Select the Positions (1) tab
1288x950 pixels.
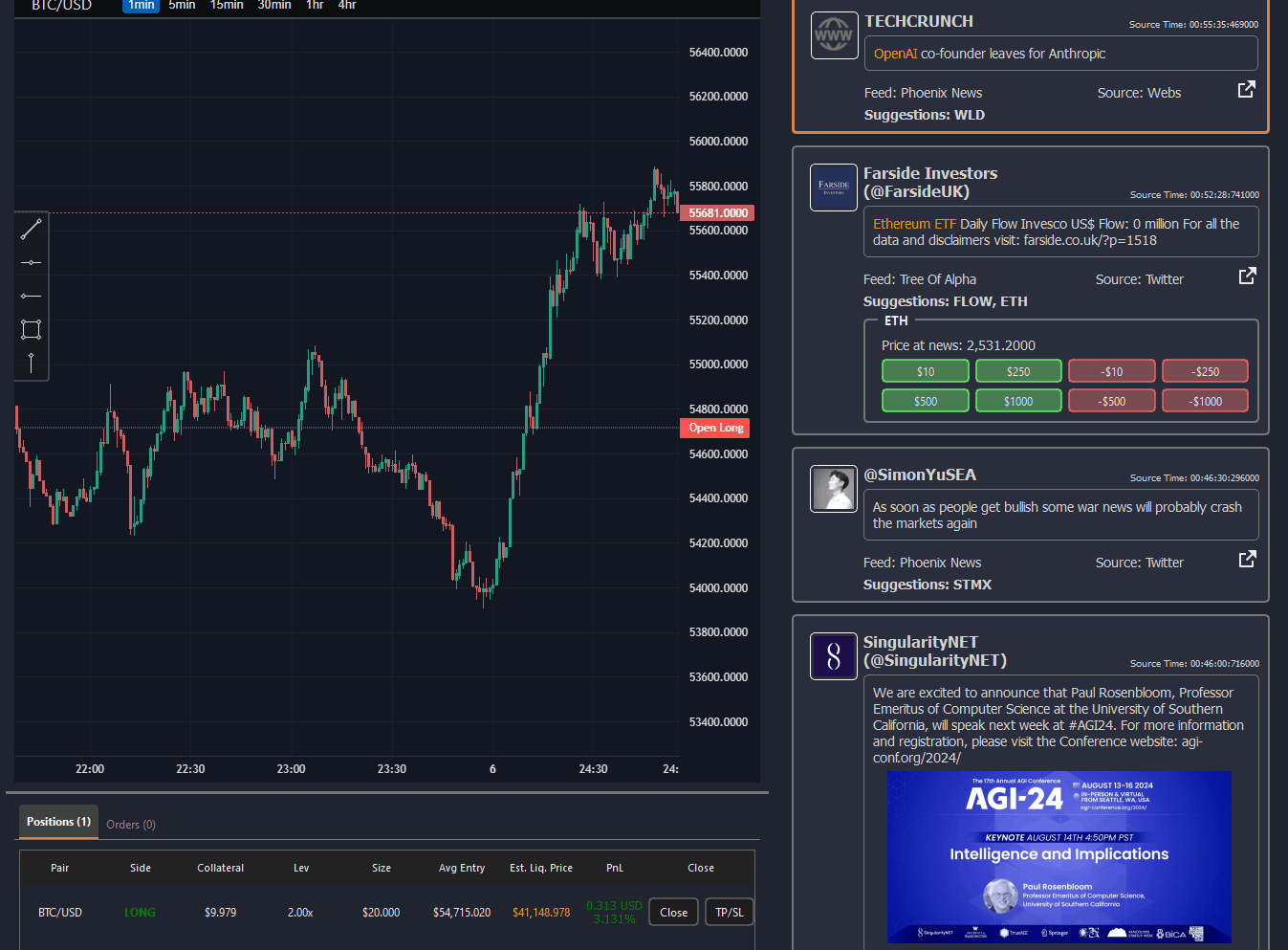(x=58, y=822)
